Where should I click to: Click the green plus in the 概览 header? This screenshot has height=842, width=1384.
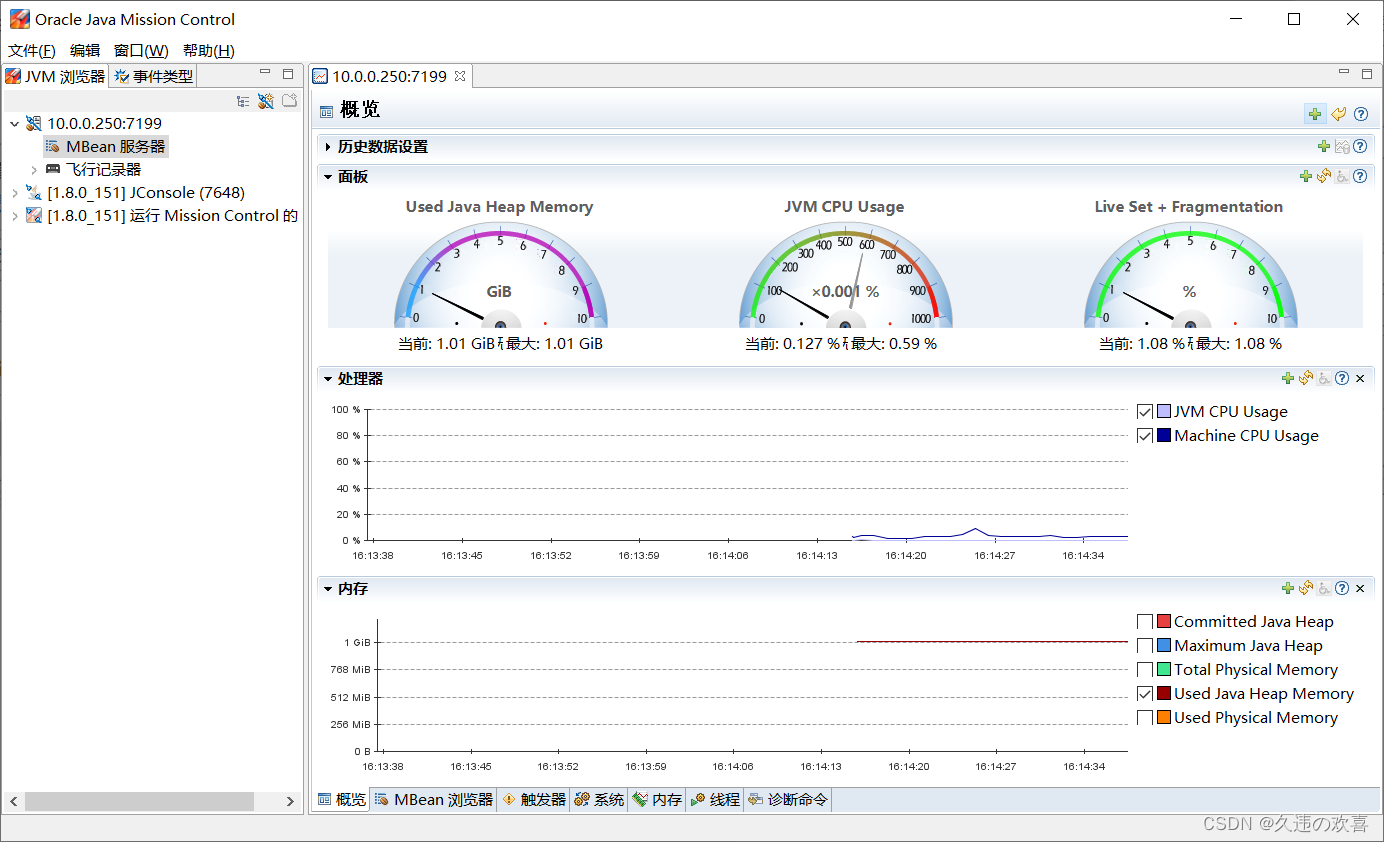point(1315,114)
